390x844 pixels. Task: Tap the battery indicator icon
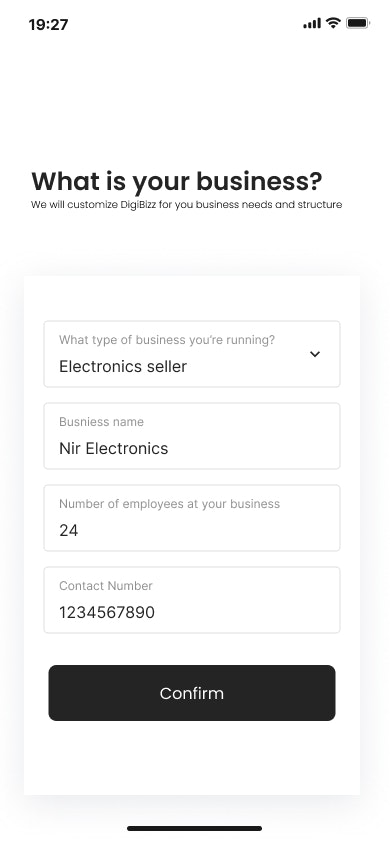(x=358, y=23)
